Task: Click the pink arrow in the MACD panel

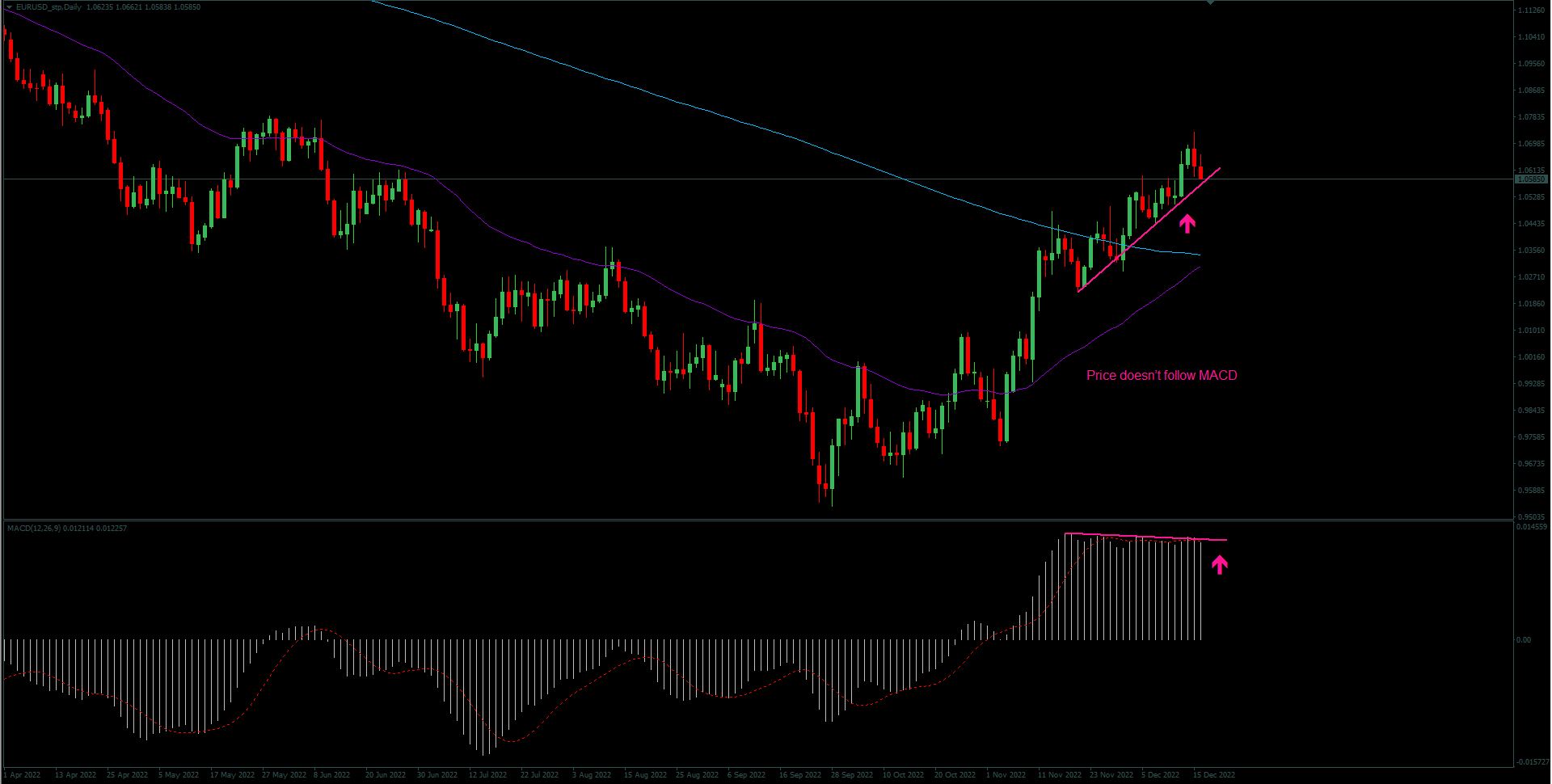Action: tap(1219, 564)
